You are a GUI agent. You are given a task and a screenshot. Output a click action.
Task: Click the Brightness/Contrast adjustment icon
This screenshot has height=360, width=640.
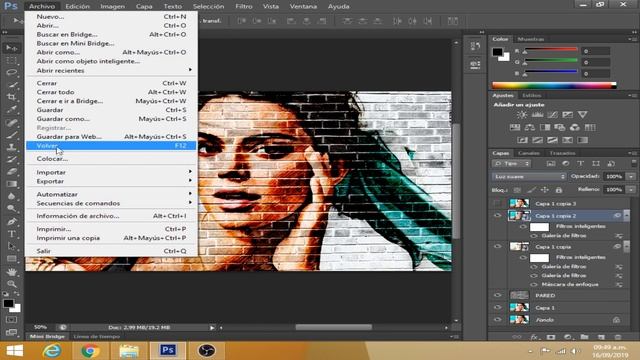point(522,115)
